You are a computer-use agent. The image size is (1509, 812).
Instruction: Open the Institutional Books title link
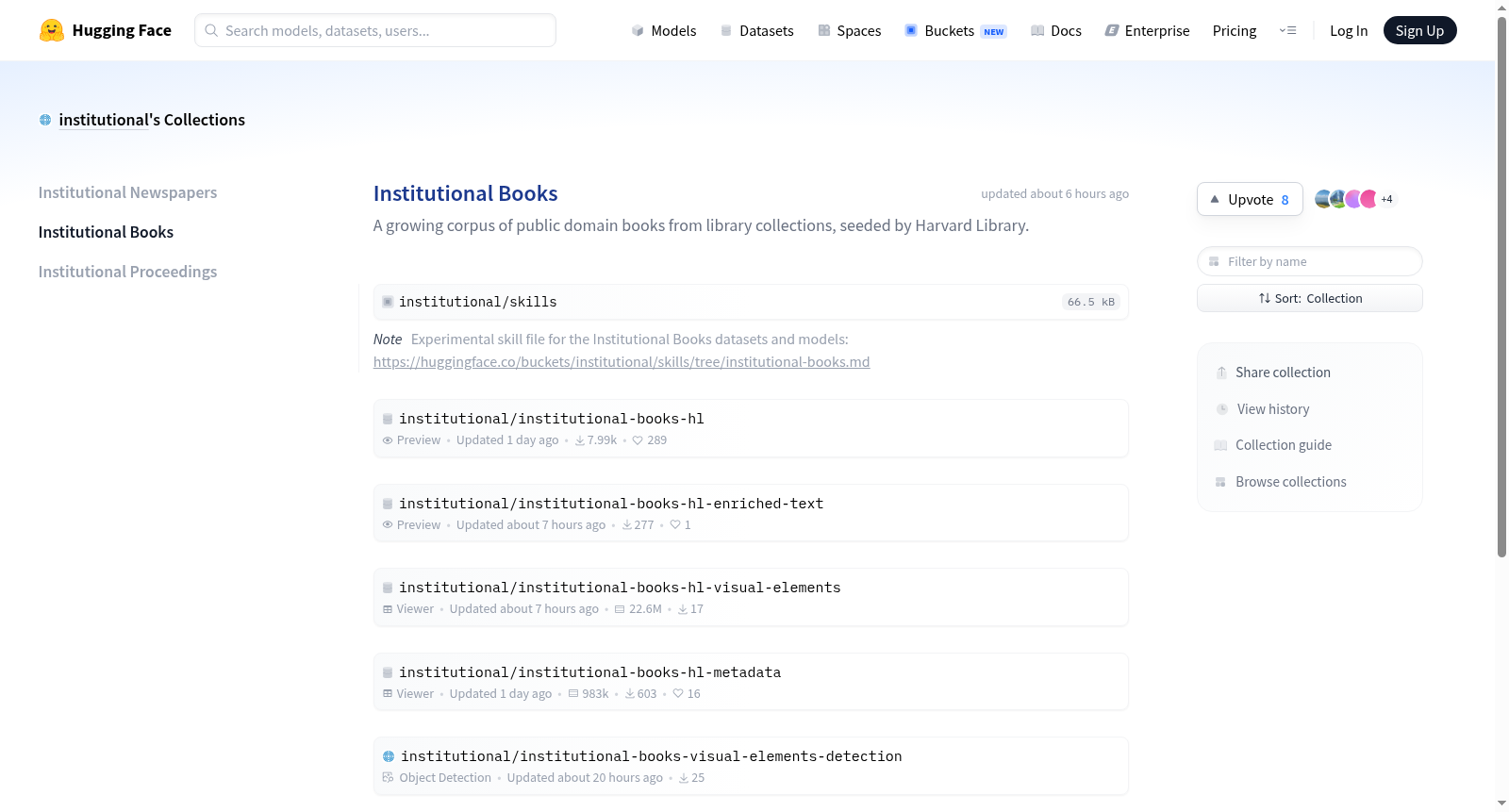point(465,193)
